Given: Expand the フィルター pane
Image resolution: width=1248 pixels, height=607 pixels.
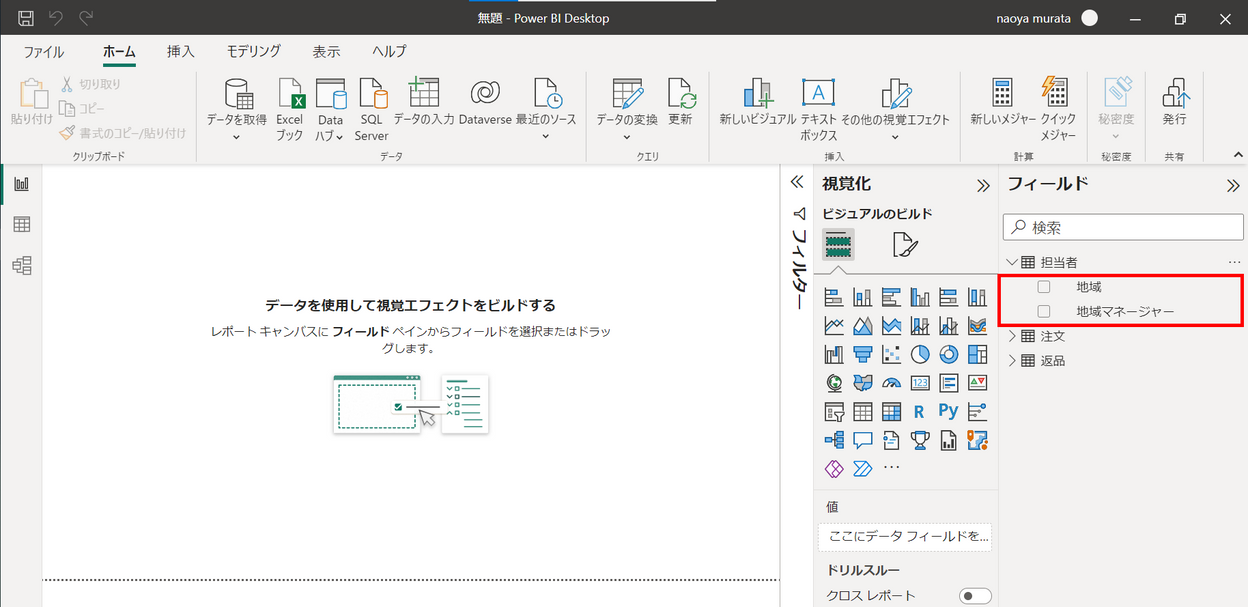Looking at the screenshot, I should pos(797,182).
